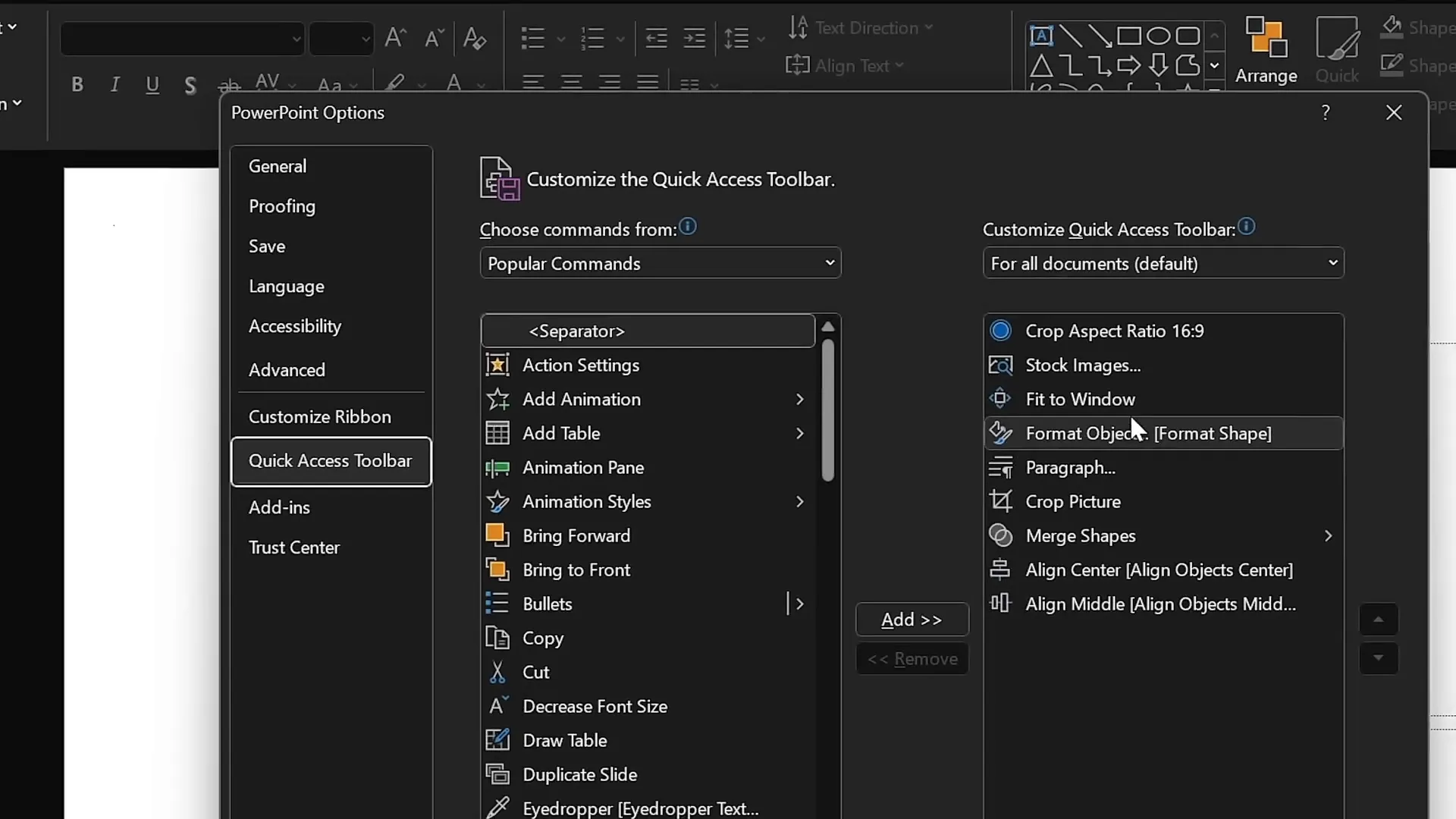1456x819 pixels.
Task: Click the Text Shadow icon
Action: tap(190, 85)
